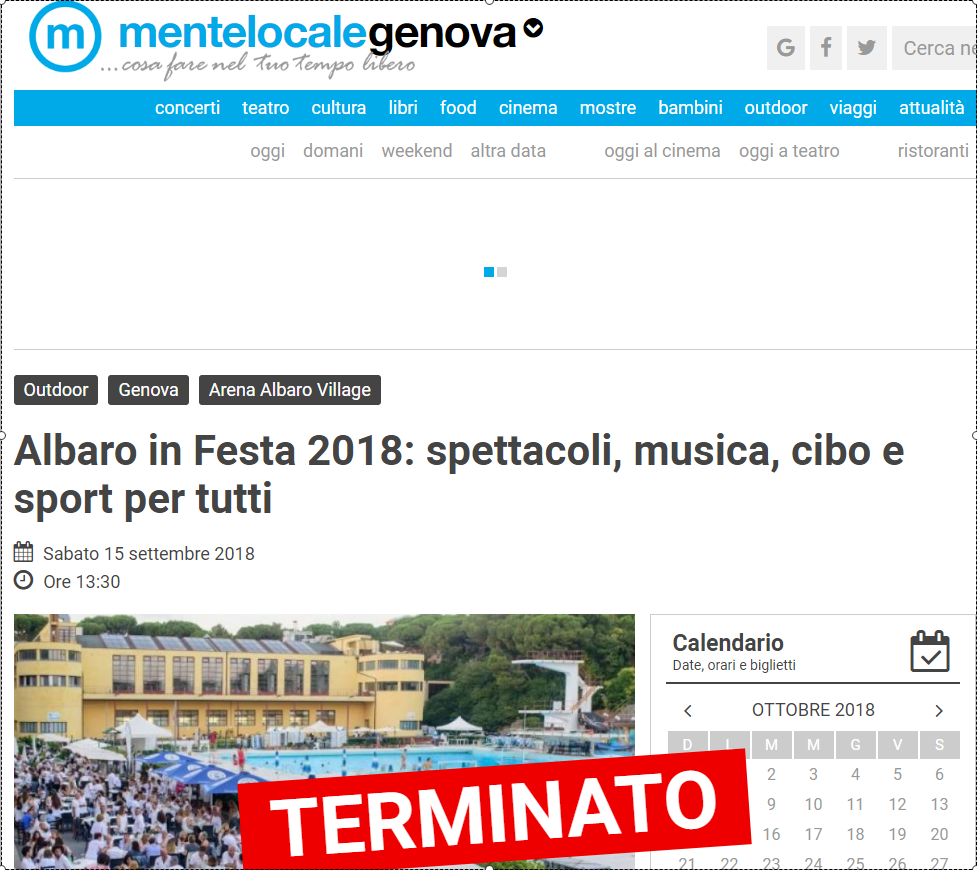Screen dimensions: 977x870
Task: Go to previous month in calendar
Action: tap(688, 710)
